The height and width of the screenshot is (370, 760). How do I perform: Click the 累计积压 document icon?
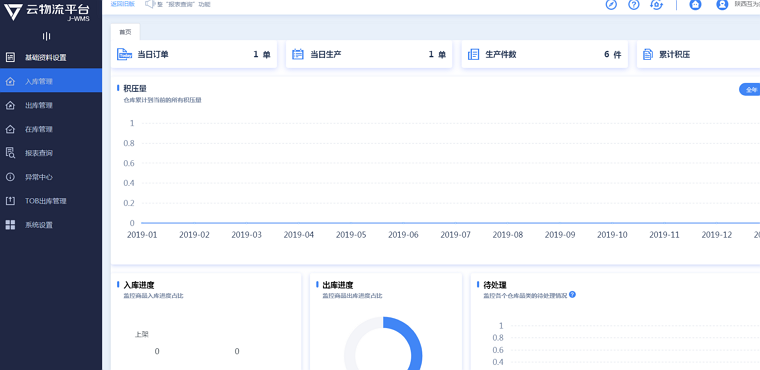pyautogui.click(x=648, y=54)
